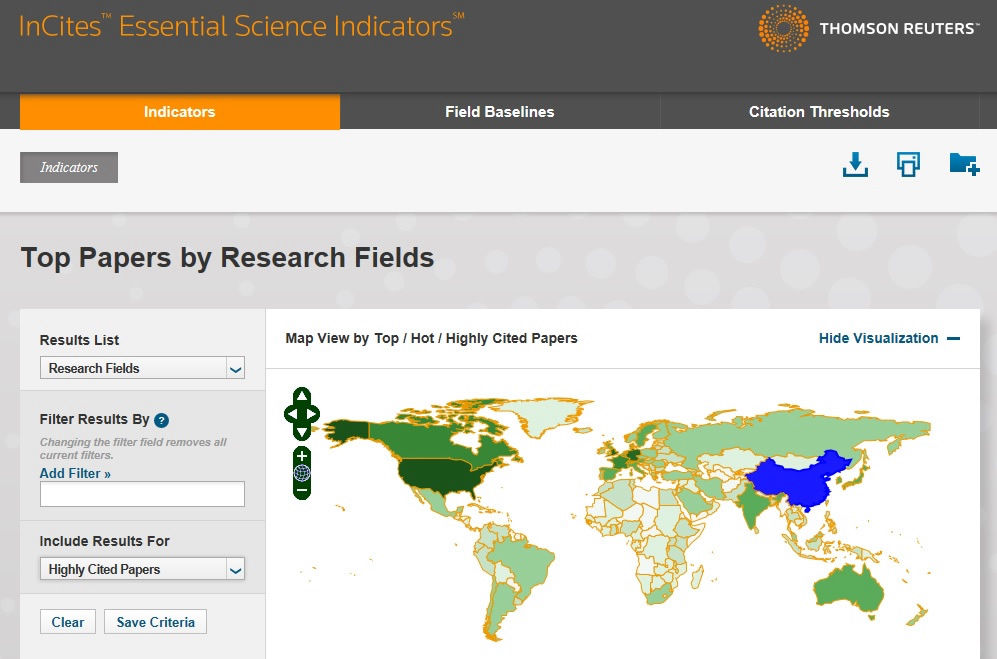Collapse map with Hide Visualization
Viewport: 997px width, 659px height.
888,338
